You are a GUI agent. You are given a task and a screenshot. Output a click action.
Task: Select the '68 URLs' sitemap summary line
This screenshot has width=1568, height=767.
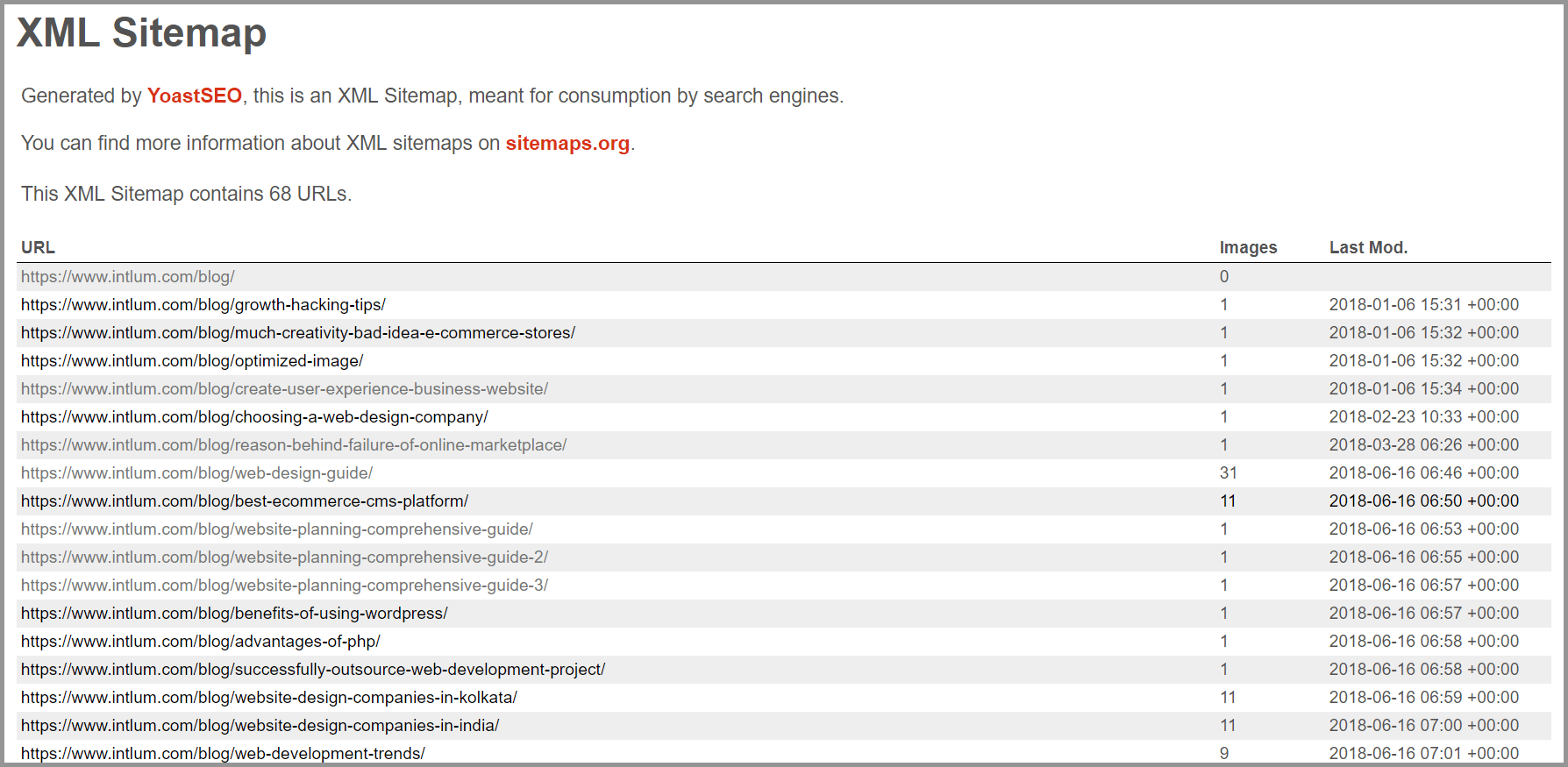(186, 194)
